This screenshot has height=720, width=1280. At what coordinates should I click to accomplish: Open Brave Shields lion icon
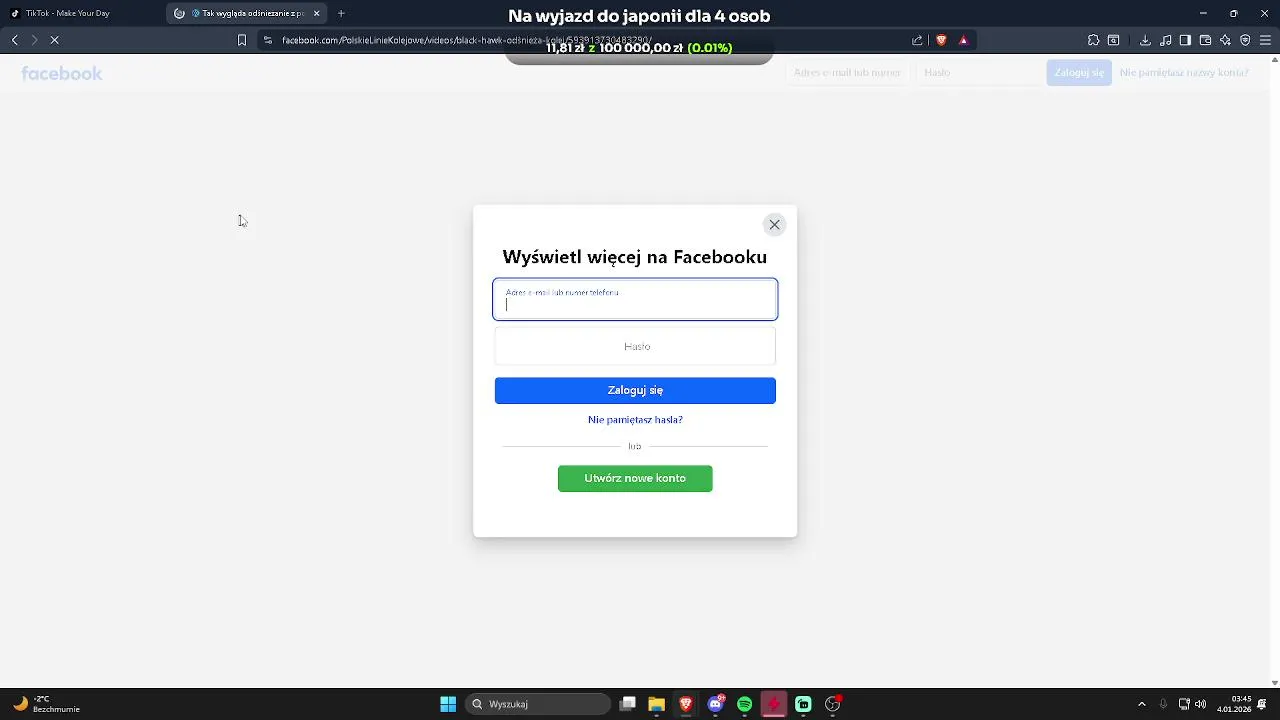coord(941,40)
